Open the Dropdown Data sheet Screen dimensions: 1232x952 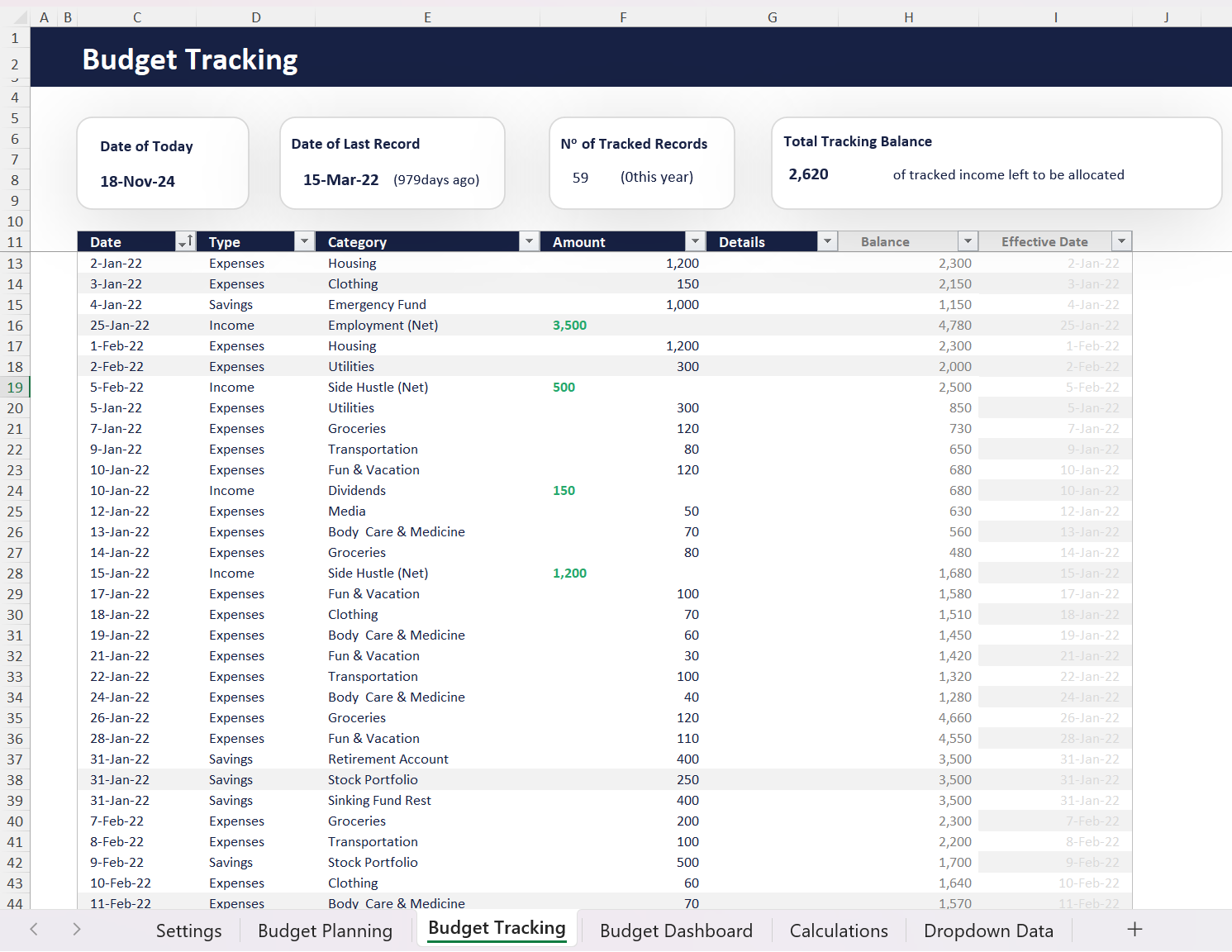[988, 930]
